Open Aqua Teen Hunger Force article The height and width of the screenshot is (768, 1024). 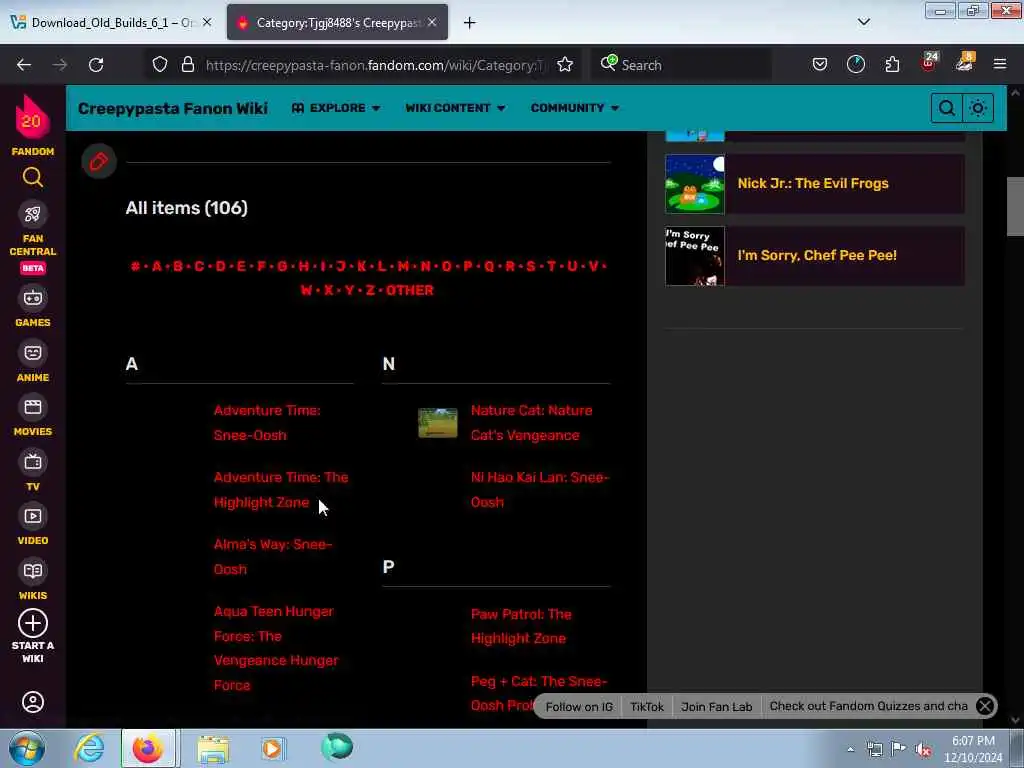(x=276, y=648)
